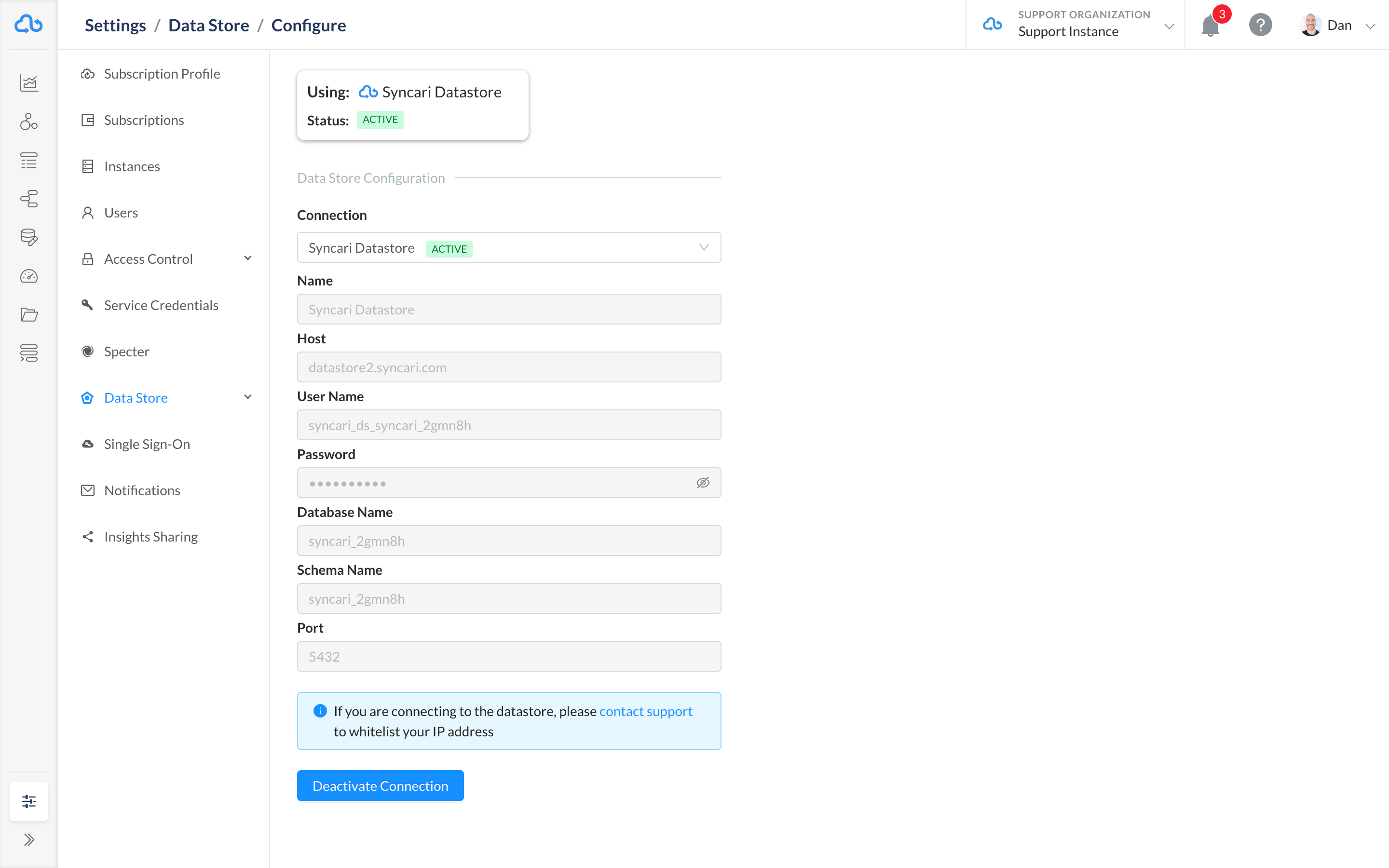Open the gauge dashboard icon in left rail
The image size is (1389, 868).
[29, 276]
